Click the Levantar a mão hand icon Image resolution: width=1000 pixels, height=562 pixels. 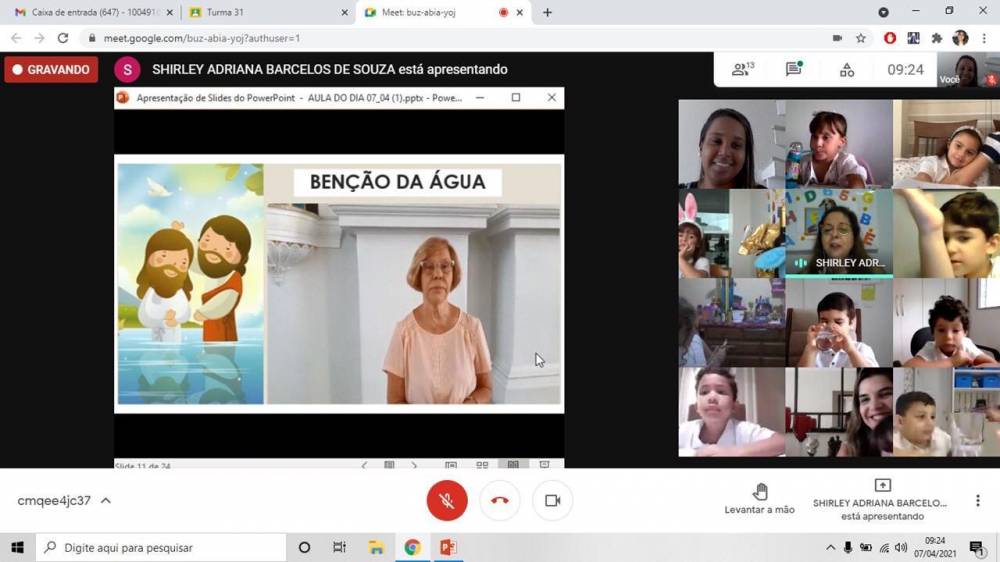(x=760, y=491)
